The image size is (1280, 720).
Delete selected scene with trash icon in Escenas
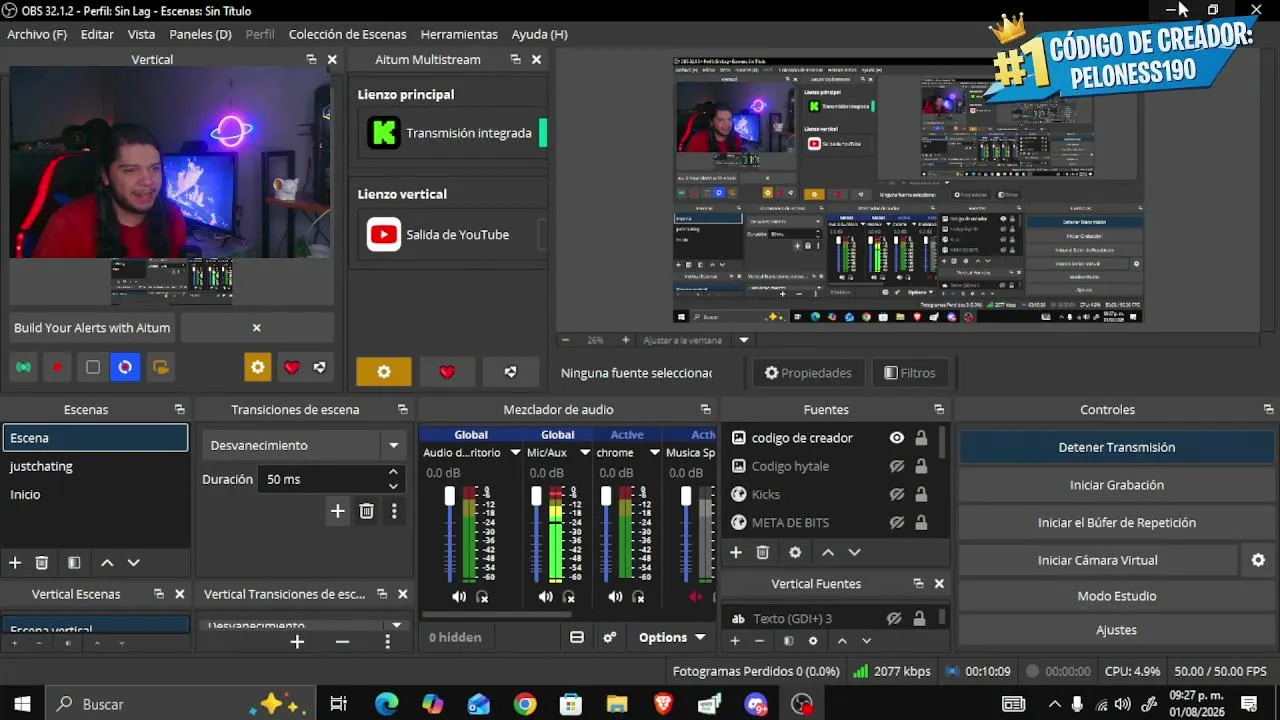42,563
